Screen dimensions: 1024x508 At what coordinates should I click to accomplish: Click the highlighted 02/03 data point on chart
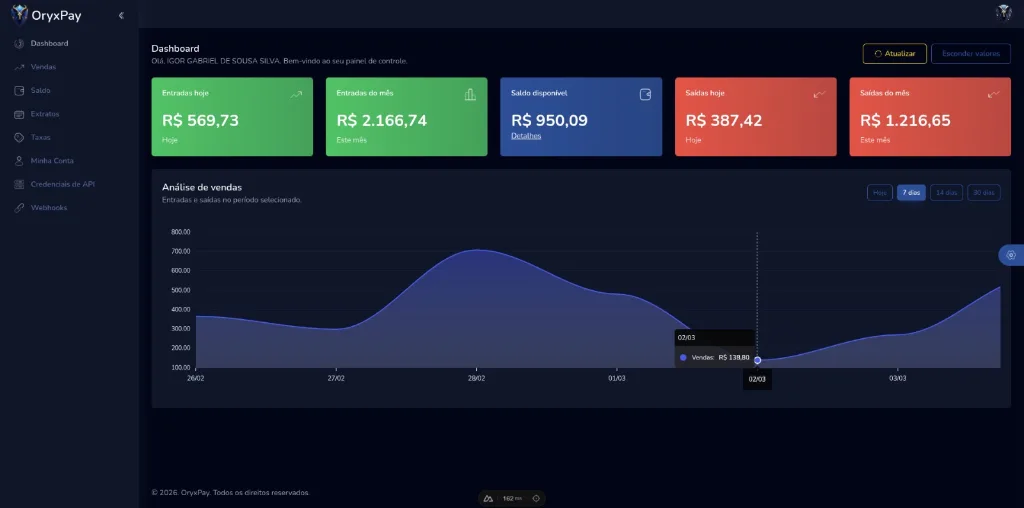758,360
